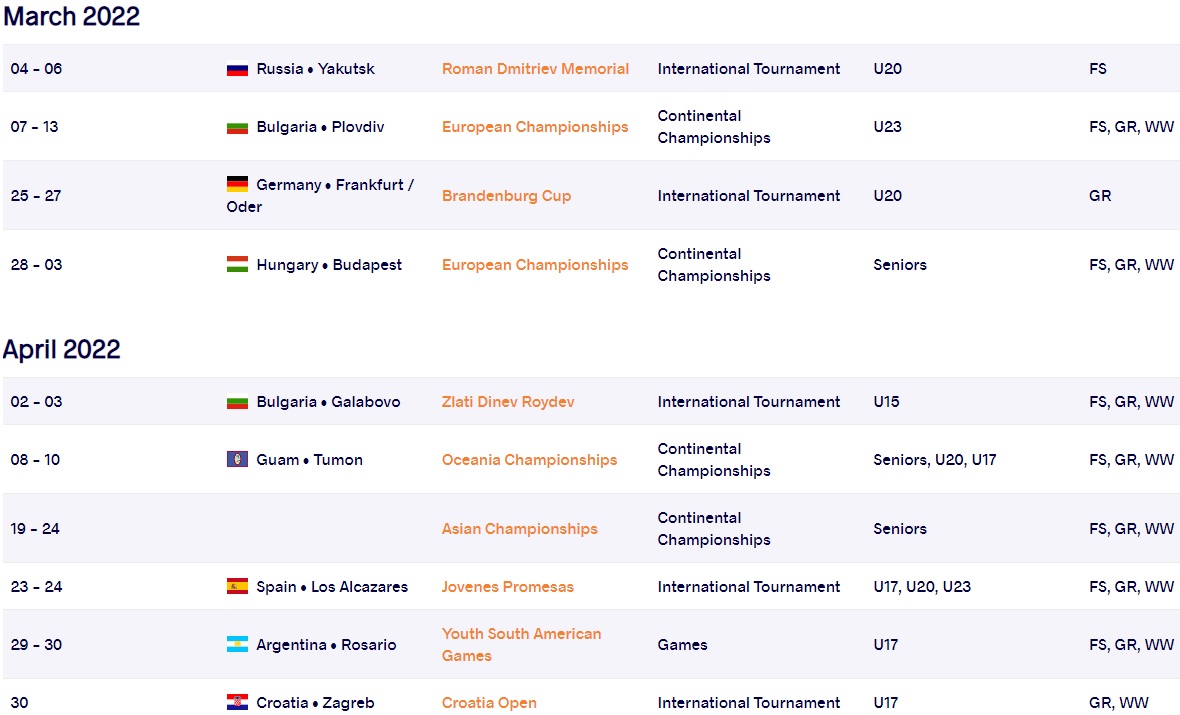
Task: Click the Croatia flag icon
Action: [x=237, y=703]
